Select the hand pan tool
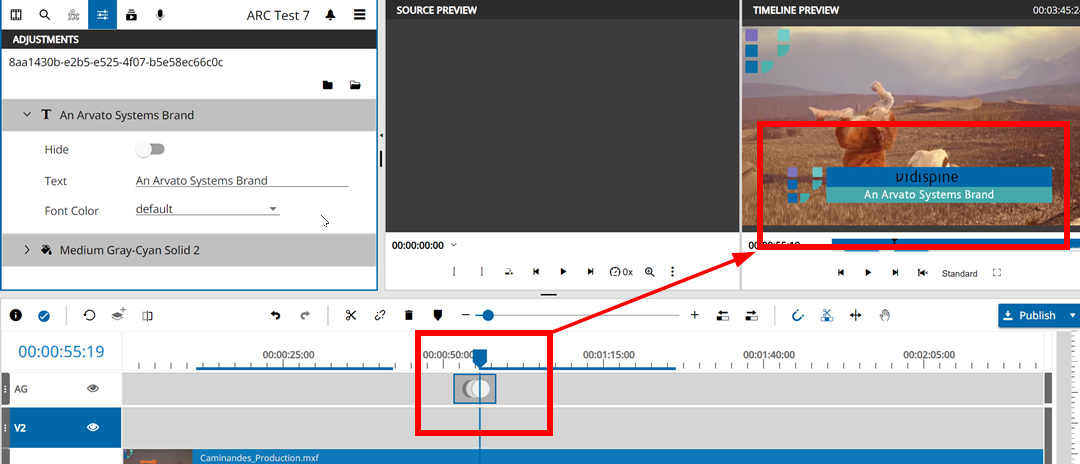Screen dimensions: 1080x464 (x=885, y=315)
